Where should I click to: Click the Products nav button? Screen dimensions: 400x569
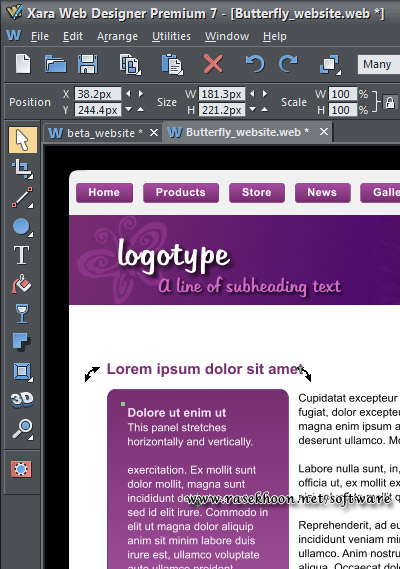click(x=181, y=193)
